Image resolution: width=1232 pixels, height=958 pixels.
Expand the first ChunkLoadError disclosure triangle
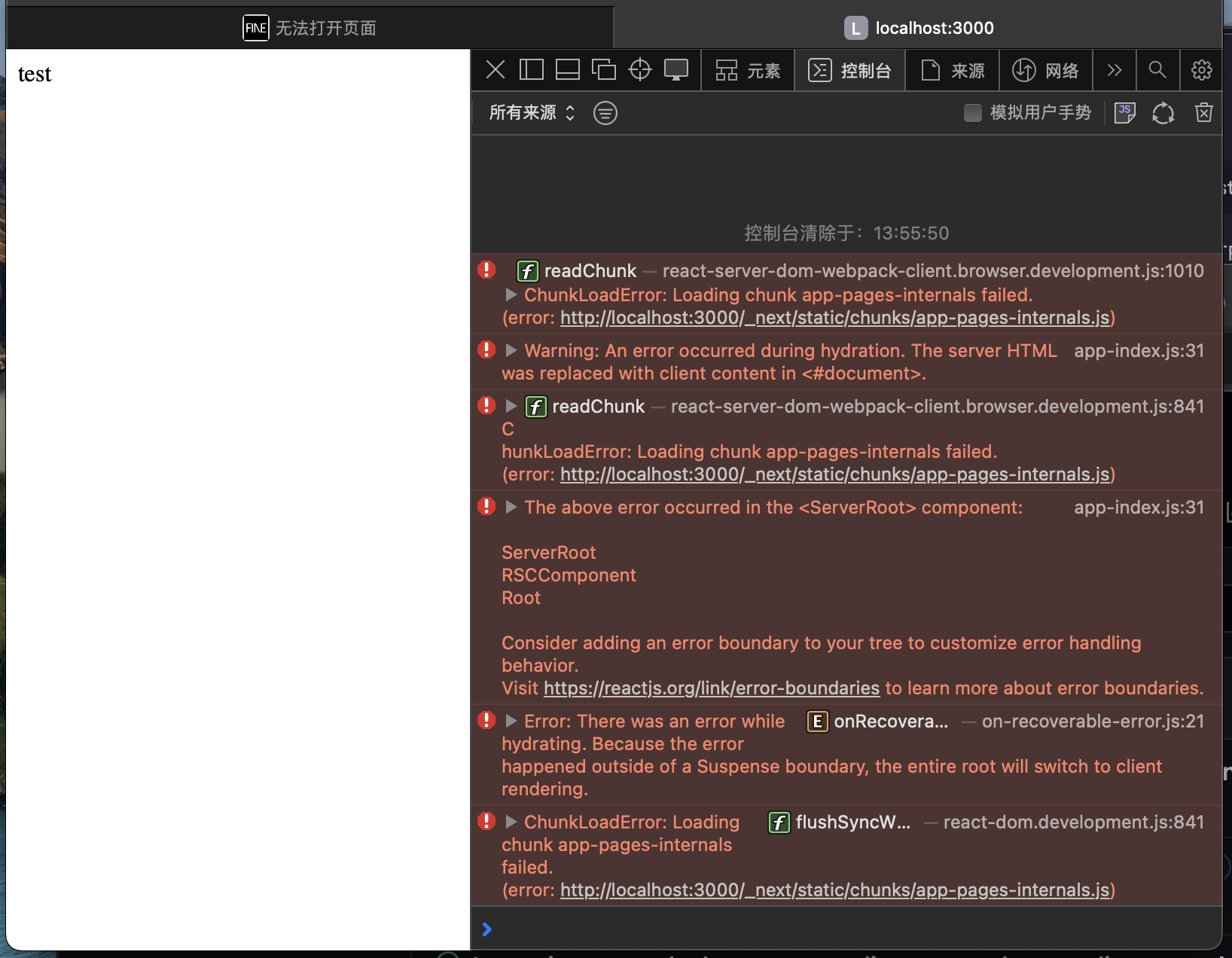(511, 294)
